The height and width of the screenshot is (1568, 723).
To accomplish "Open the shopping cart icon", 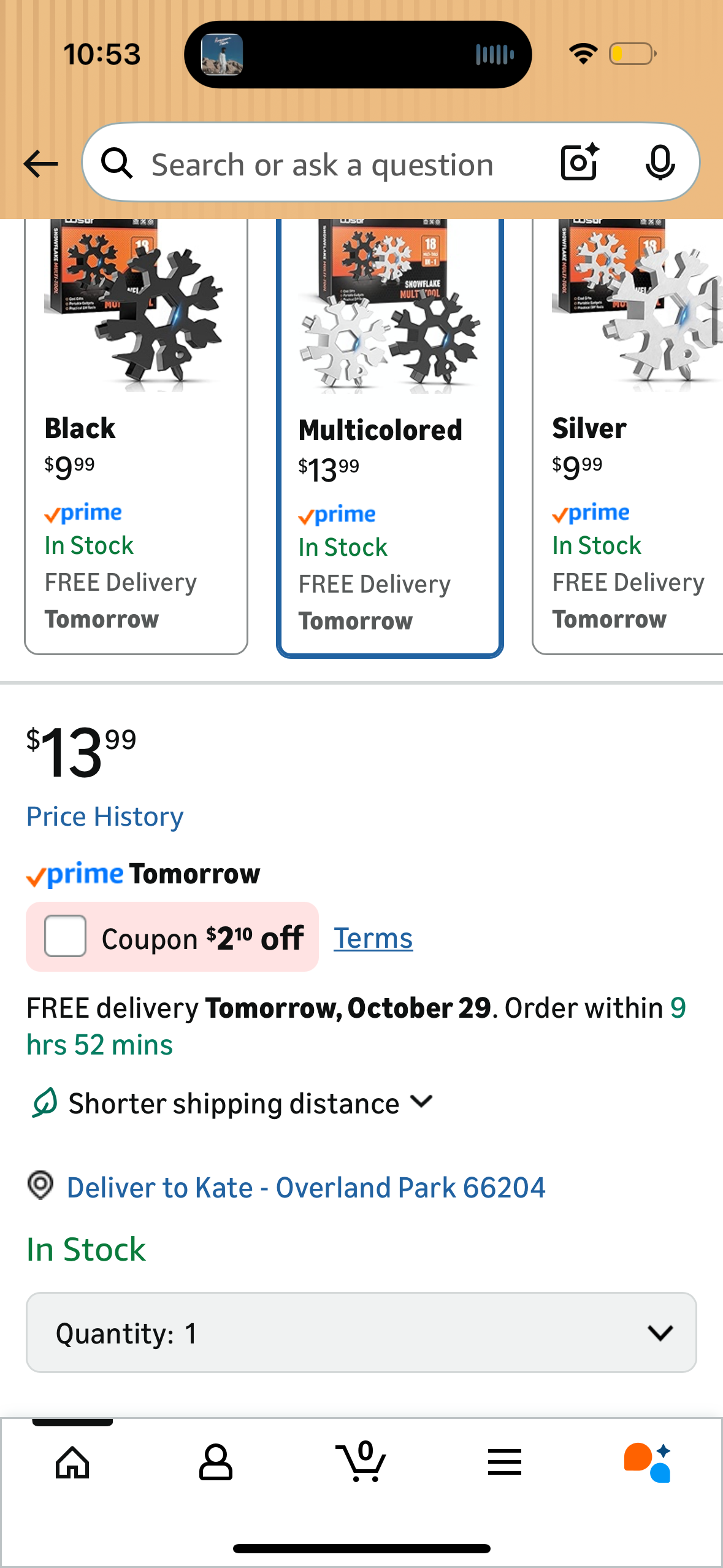I will coord(361,1464).
